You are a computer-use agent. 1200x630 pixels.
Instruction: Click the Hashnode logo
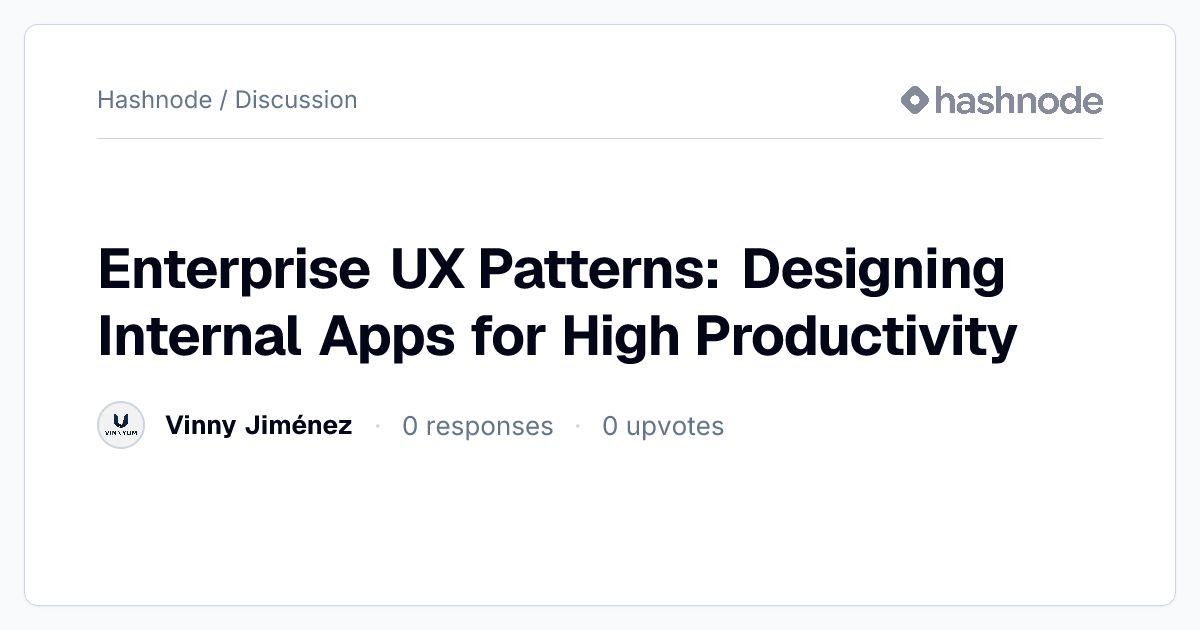[x=1001, y=100]
